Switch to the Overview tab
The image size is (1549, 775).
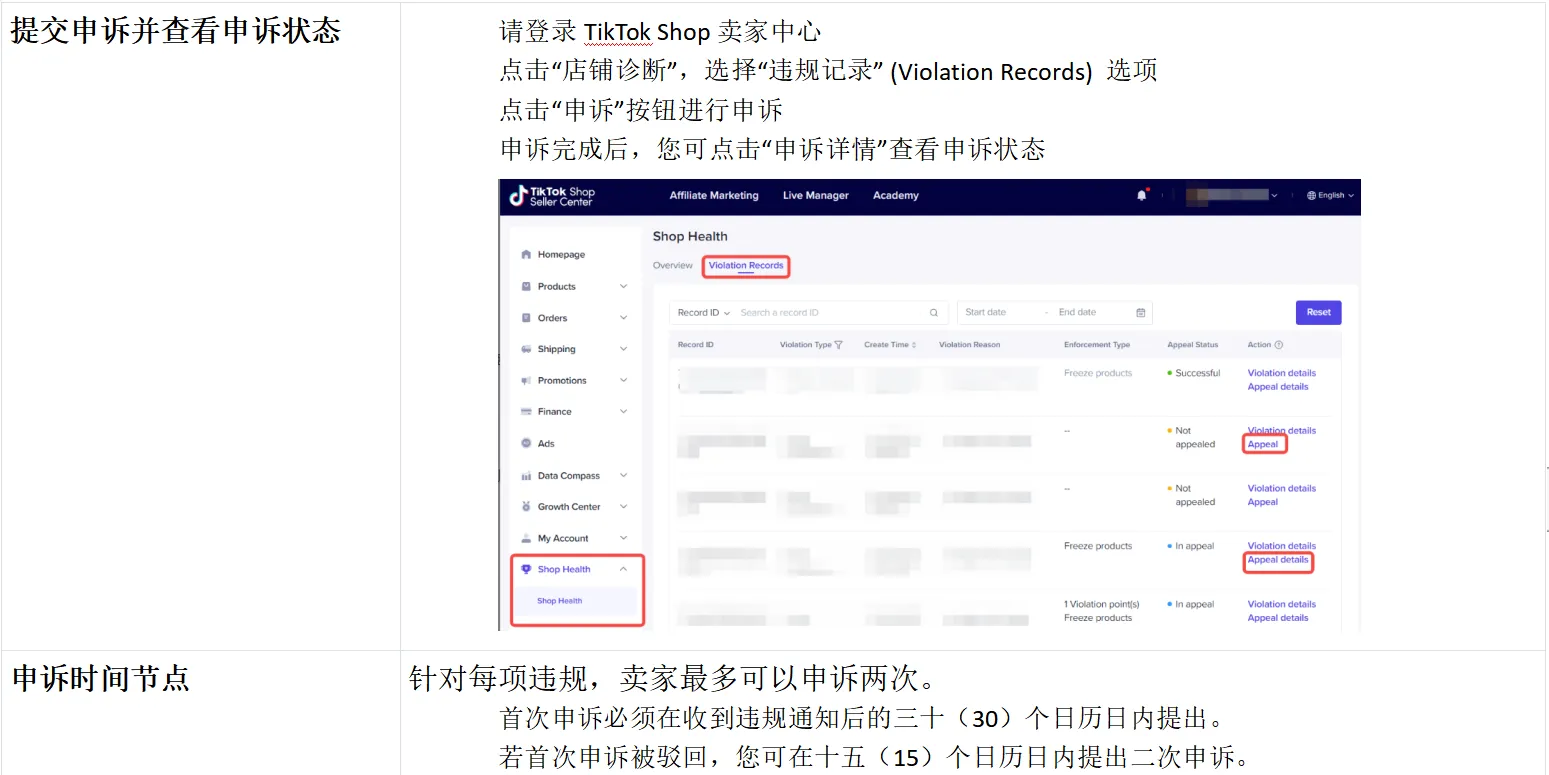click(673, 266)
